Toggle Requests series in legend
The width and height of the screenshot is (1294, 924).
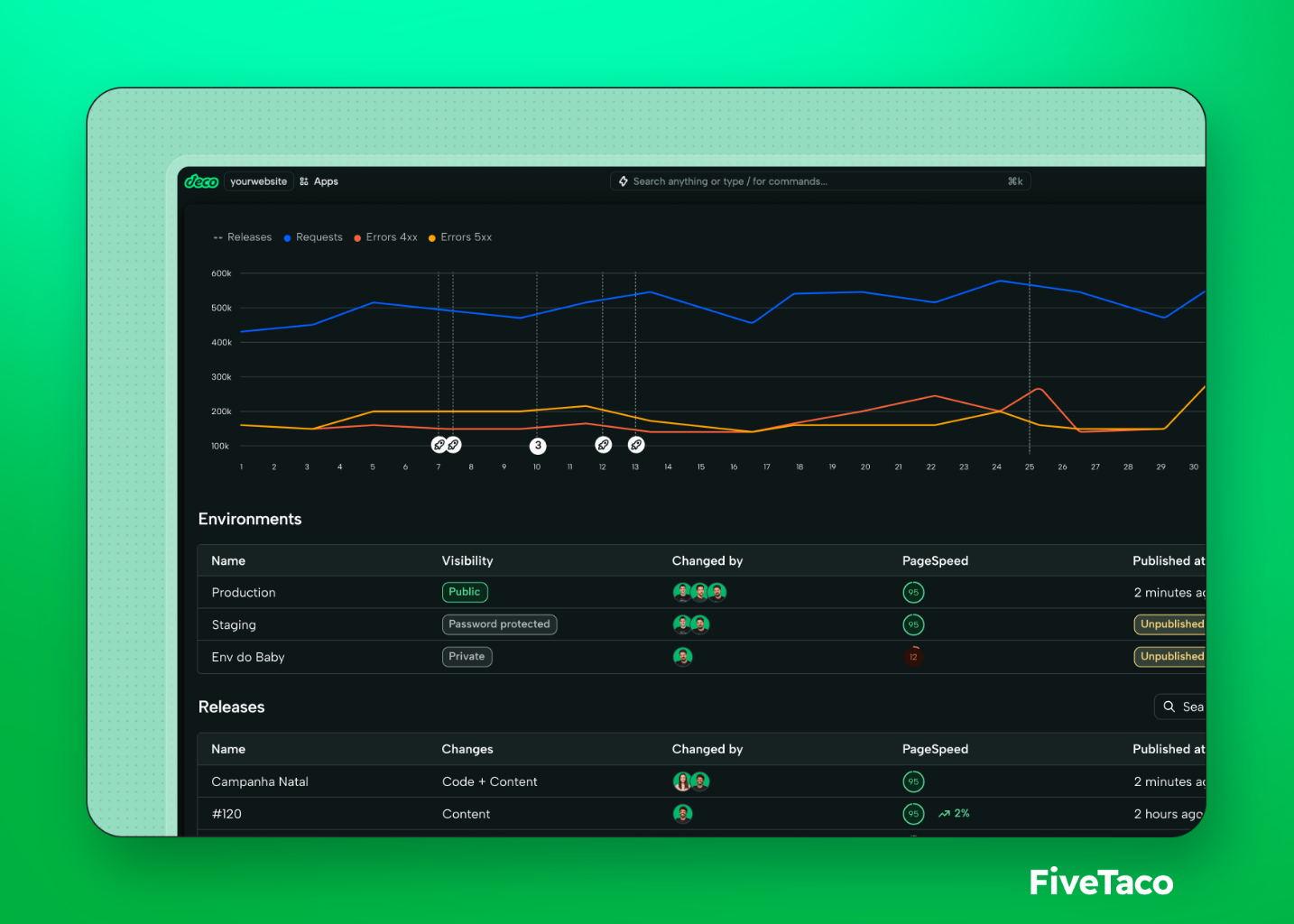click(313, 237)
